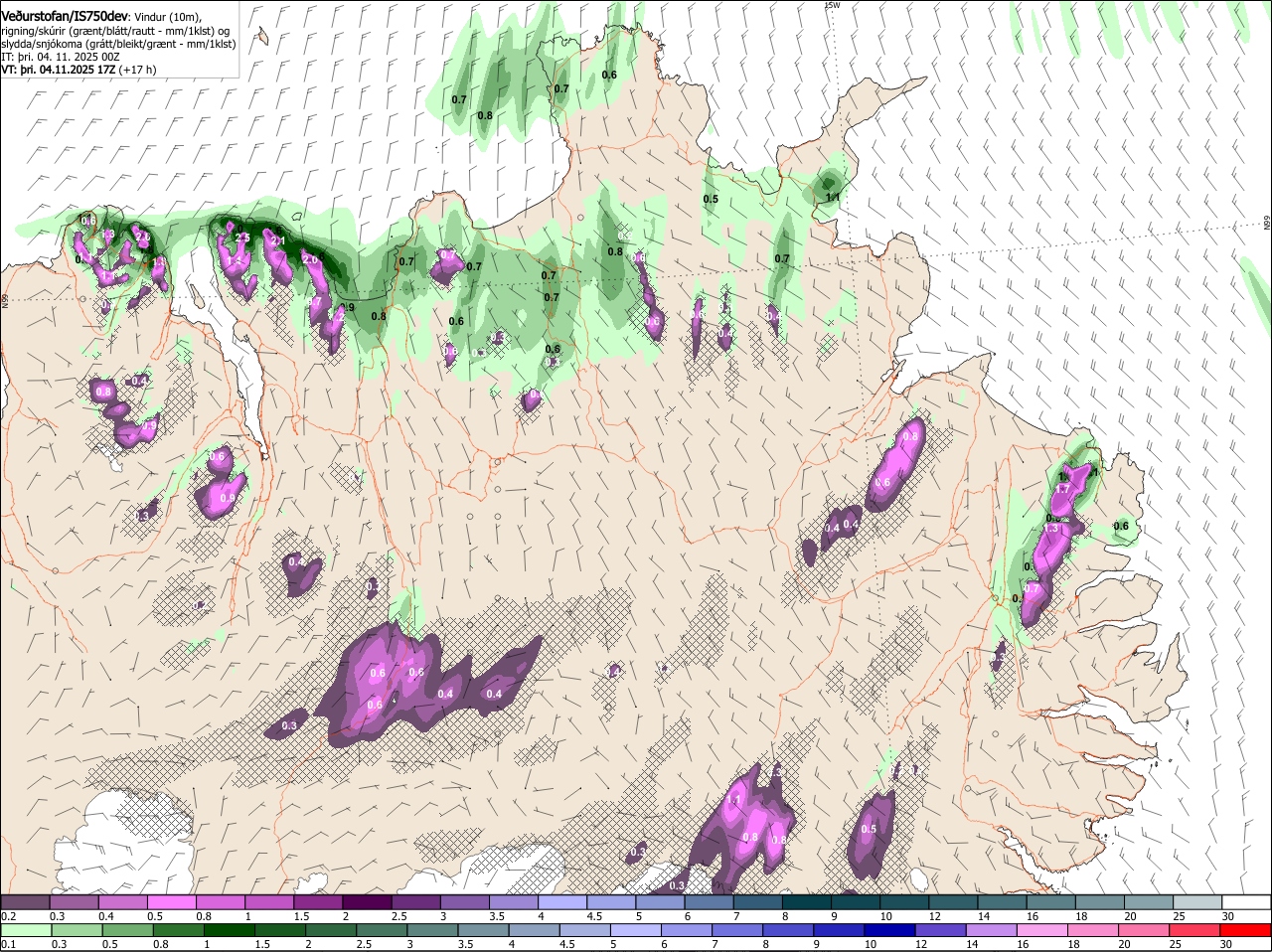Pick the grey snow swatch above 20
Viewport: 1272px width, 952px height.
pyautogui.click(x=1149, y=901)
